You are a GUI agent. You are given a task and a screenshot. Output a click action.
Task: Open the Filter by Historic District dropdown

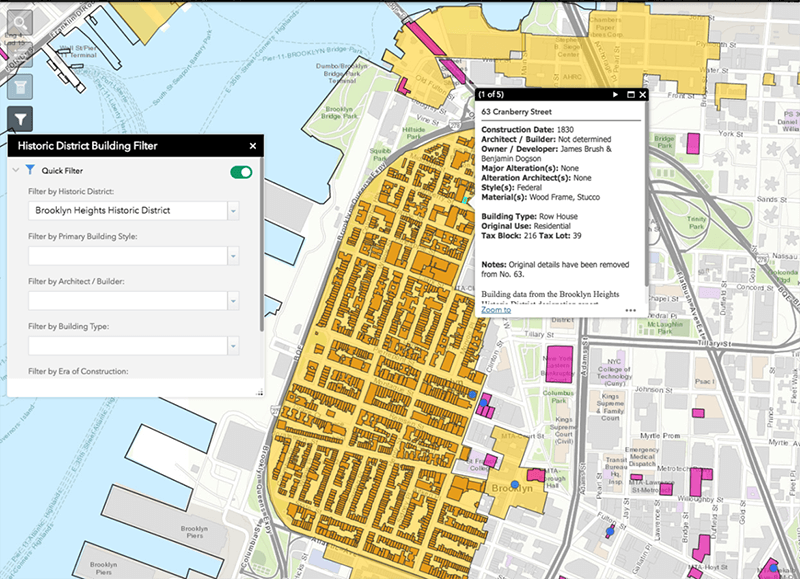pyautogui.click(x=231, y=211)
